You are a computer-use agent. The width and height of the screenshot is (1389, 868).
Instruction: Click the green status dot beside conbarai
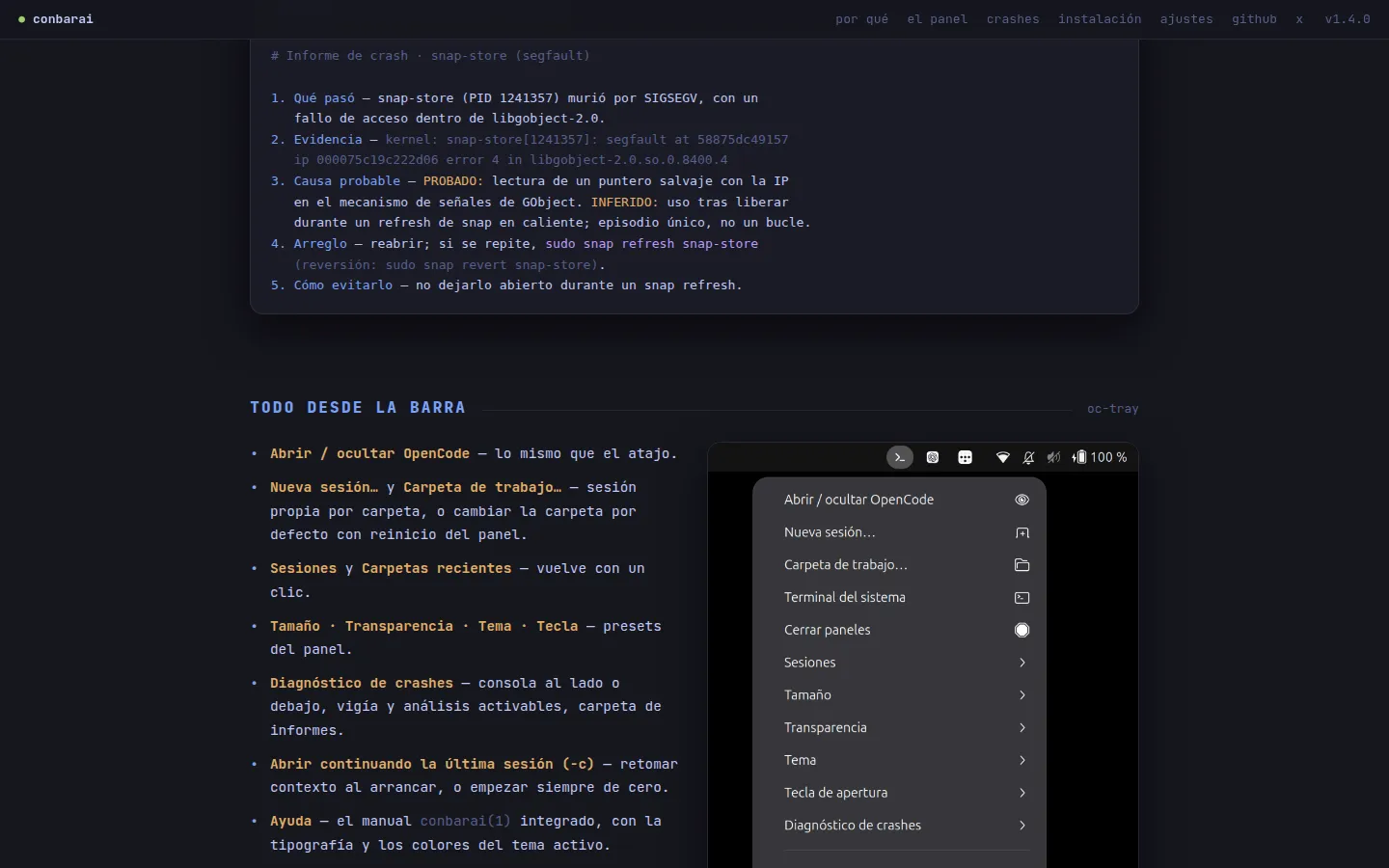[21, 19]
